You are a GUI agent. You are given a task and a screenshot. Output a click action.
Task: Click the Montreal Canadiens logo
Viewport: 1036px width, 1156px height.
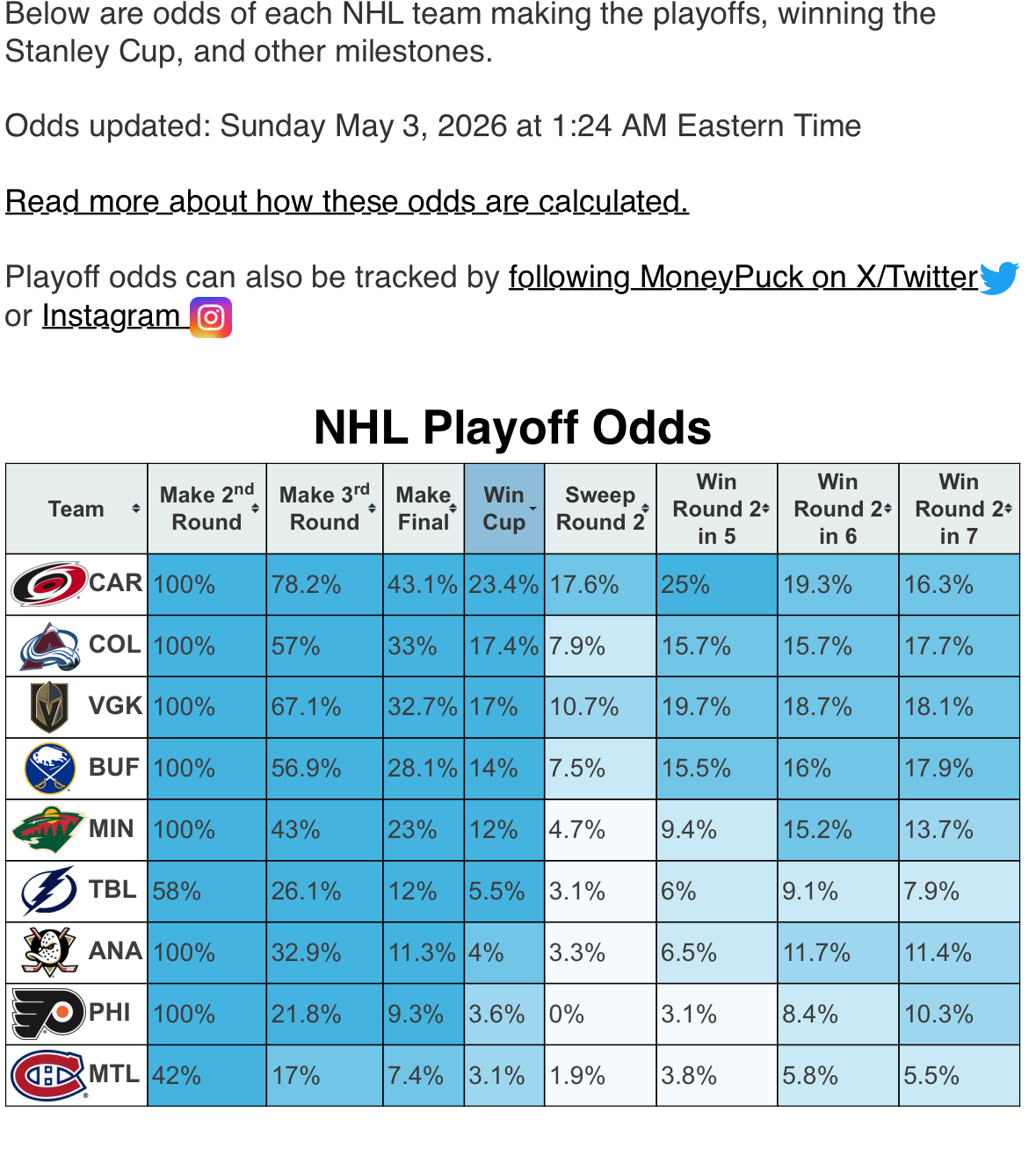[x=49, y=1075]
